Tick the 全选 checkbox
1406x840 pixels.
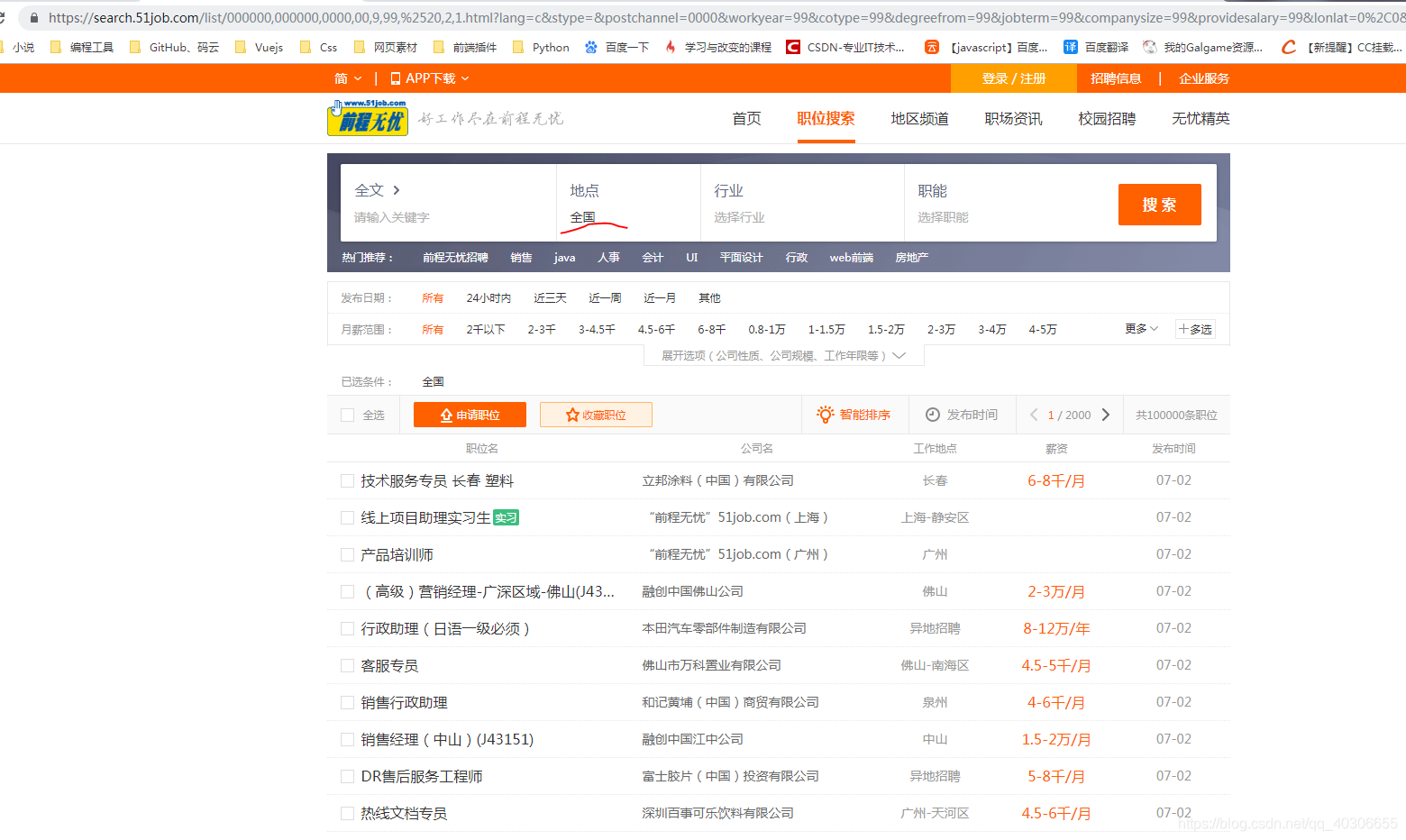[348, 415]
